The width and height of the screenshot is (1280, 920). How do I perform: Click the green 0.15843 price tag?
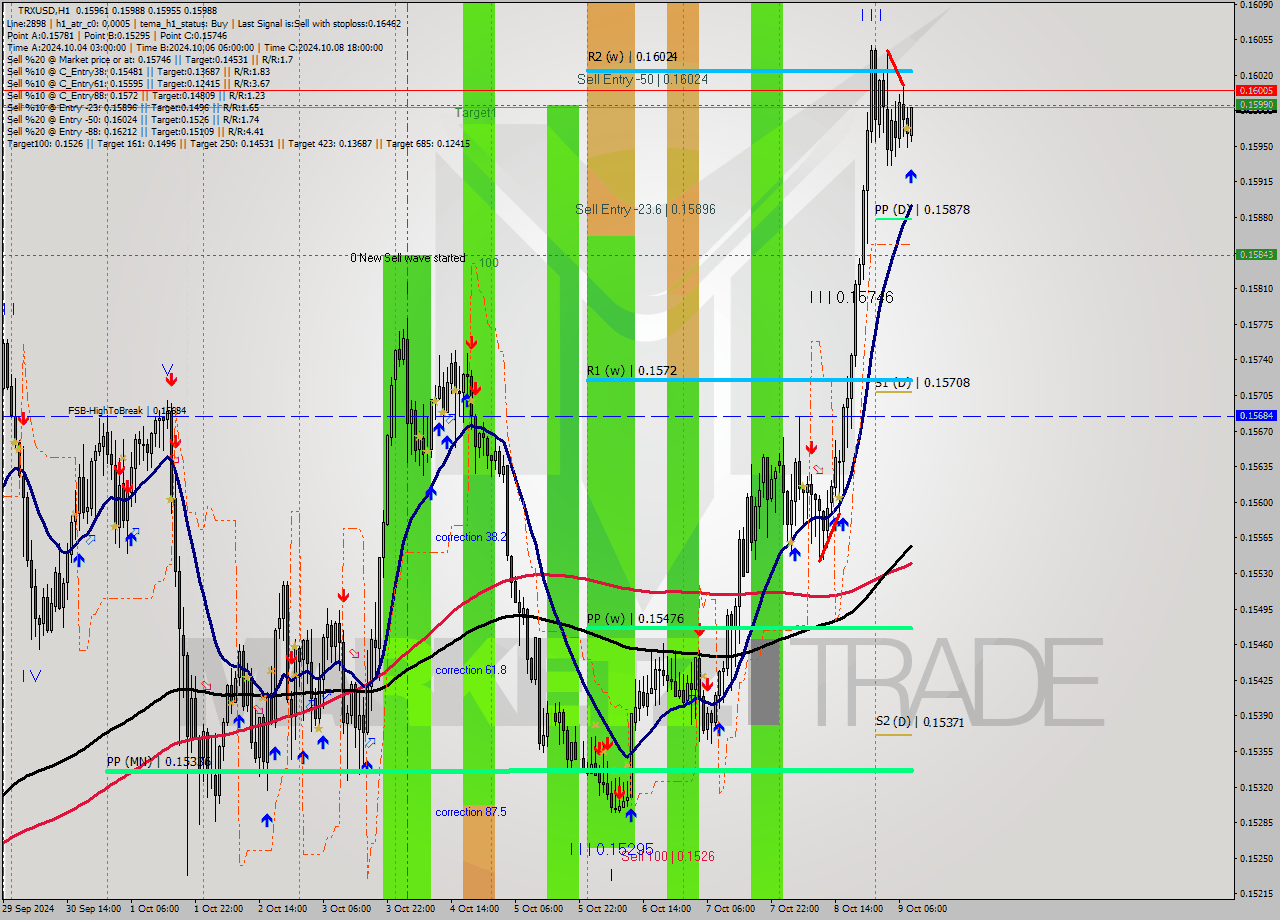coord(1256,254)
